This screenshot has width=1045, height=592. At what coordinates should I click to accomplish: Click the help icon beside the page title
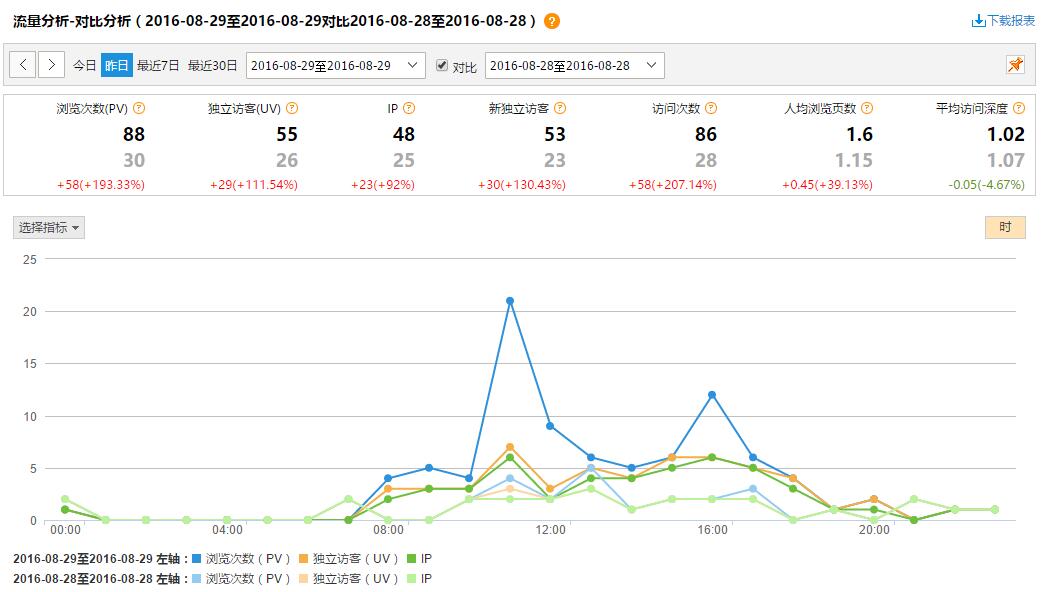552,21
